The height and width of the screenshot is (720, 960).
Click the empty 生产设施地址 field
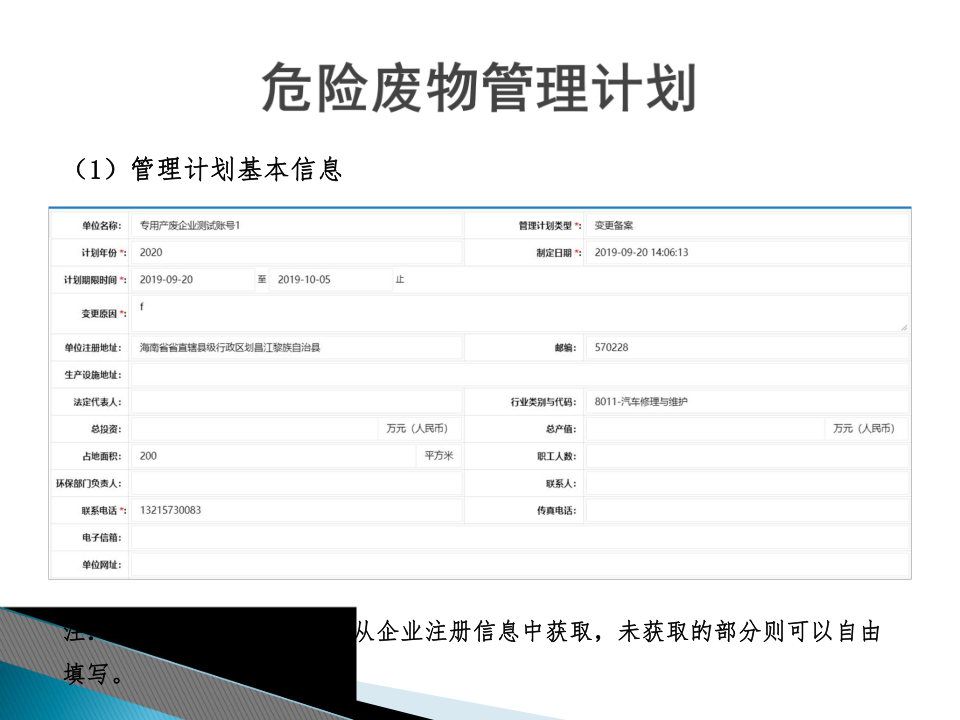point(519,375)
